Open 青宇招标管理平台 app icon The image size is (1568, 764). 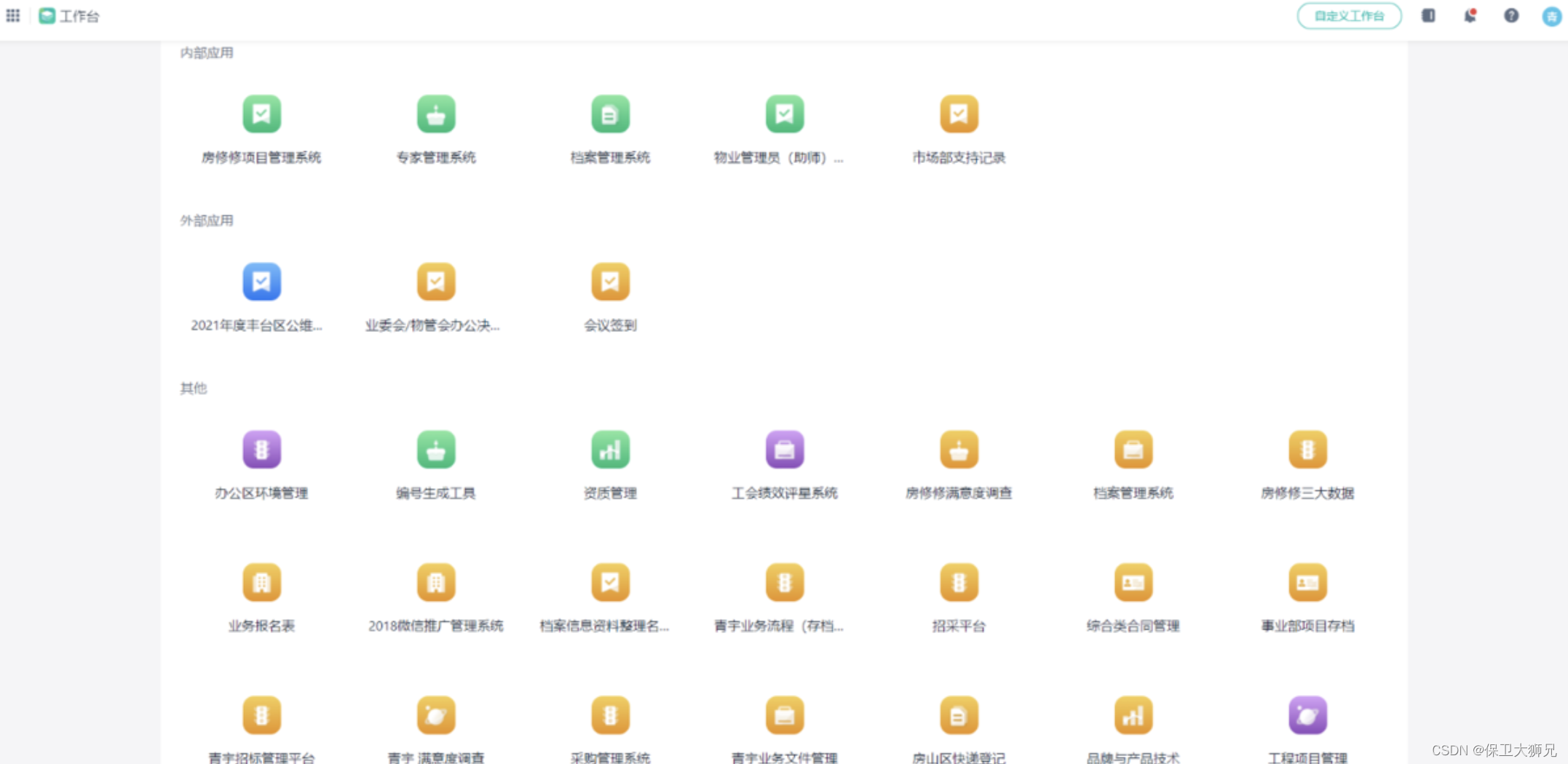coord(261,715)
